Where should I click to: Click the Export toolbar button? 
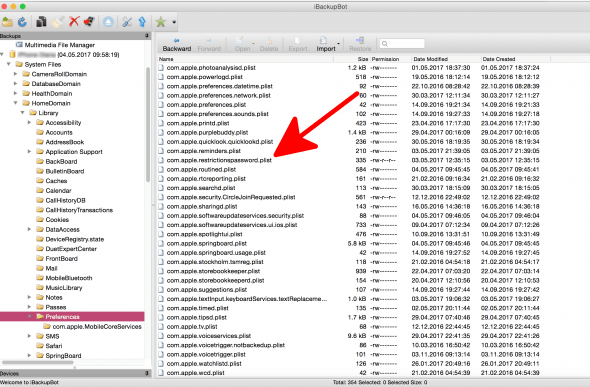point(298,45)
